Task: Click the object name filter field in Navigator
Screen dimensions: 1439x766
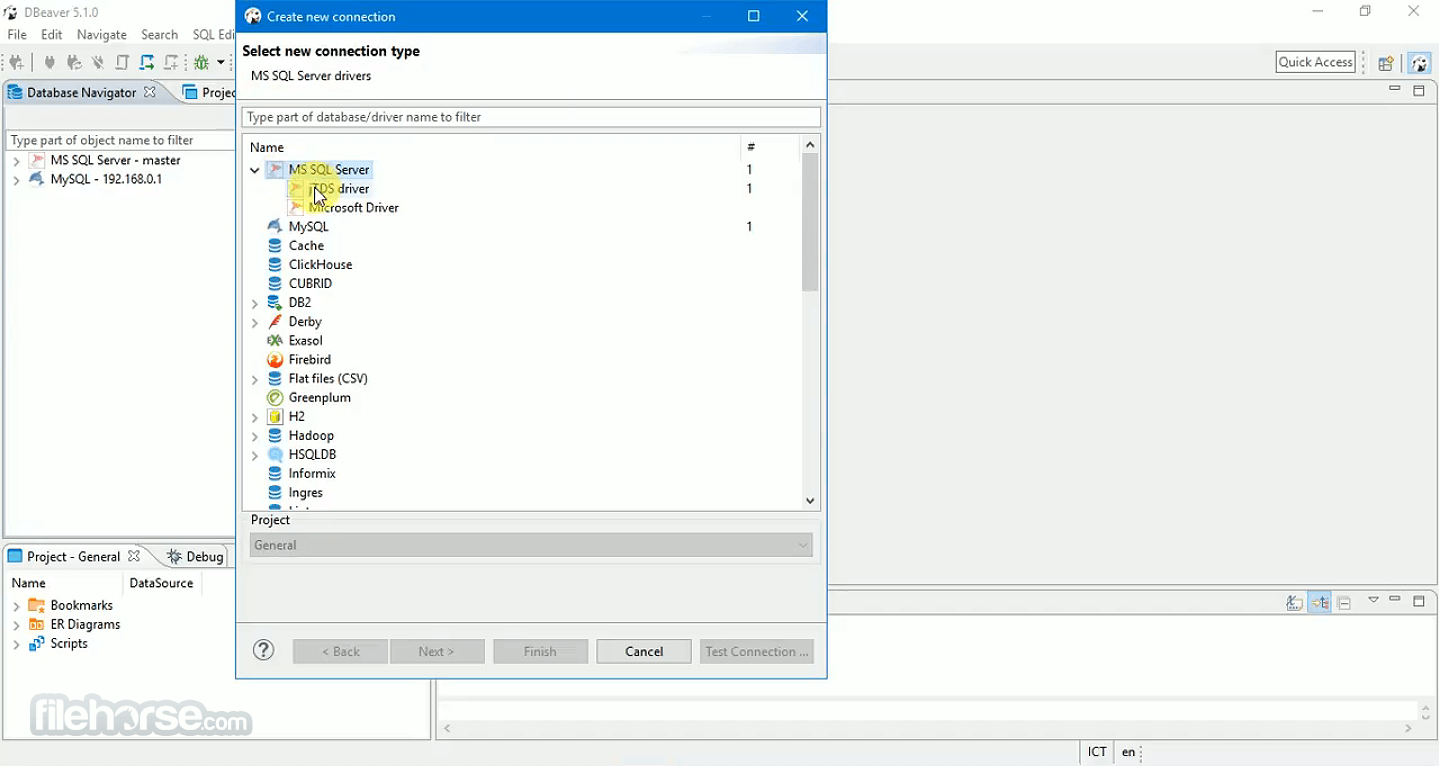Action: point(118,140)
